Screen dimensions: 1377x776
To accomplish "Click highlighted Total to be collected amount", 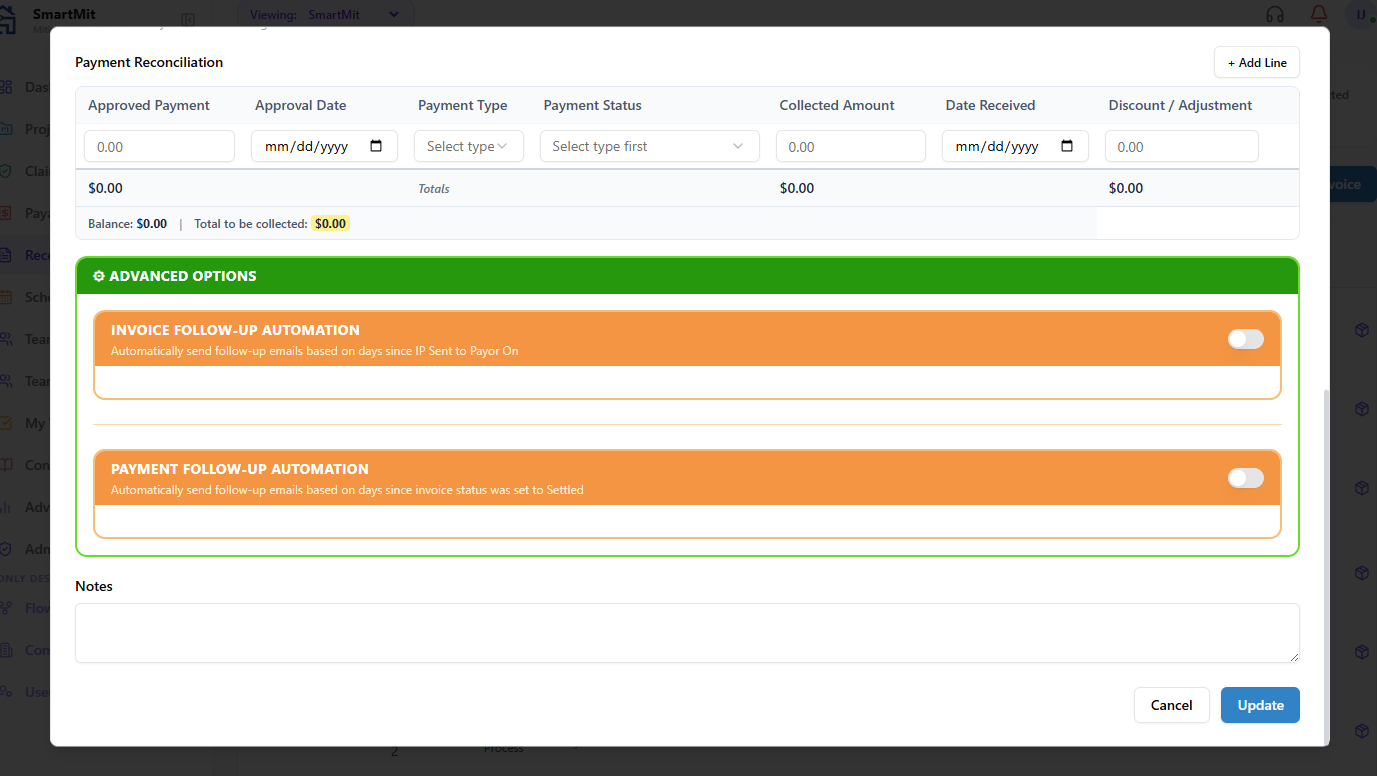I will coord(330,224).
